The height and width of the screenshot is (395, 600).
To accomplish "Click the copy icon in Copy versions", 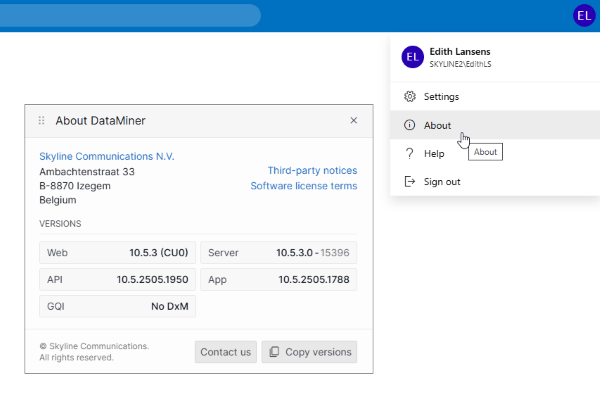I will point(274,352).
